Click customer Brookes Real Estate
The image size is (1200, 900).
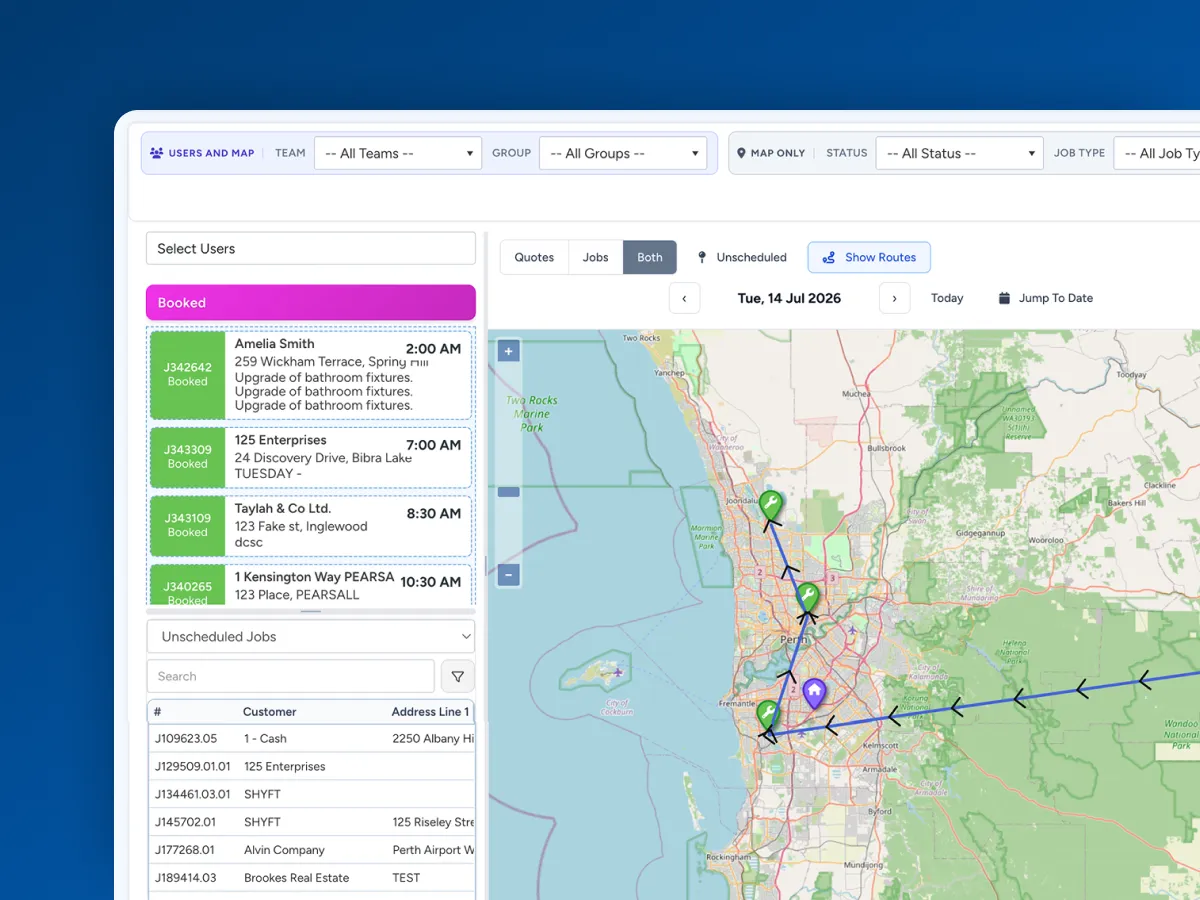(297, 878)
